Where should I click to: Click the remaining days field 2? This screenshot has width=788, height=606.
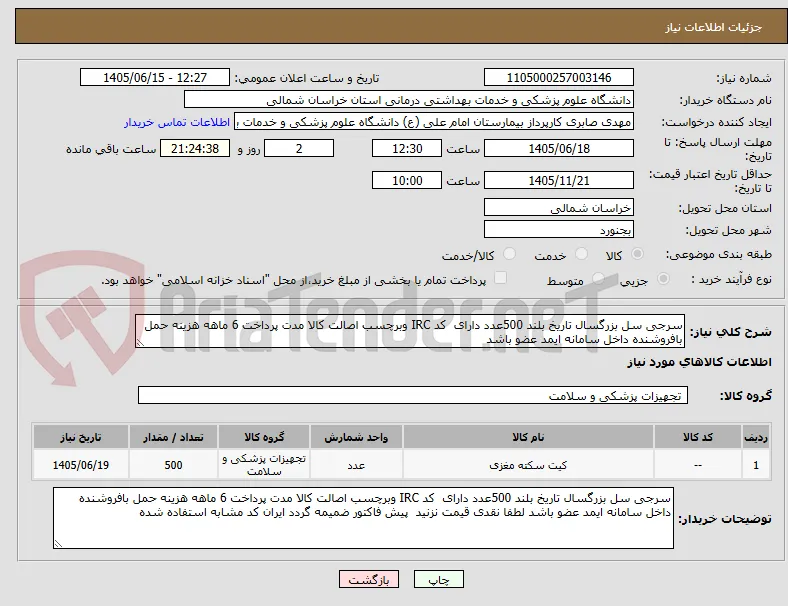tap(299, 148)
